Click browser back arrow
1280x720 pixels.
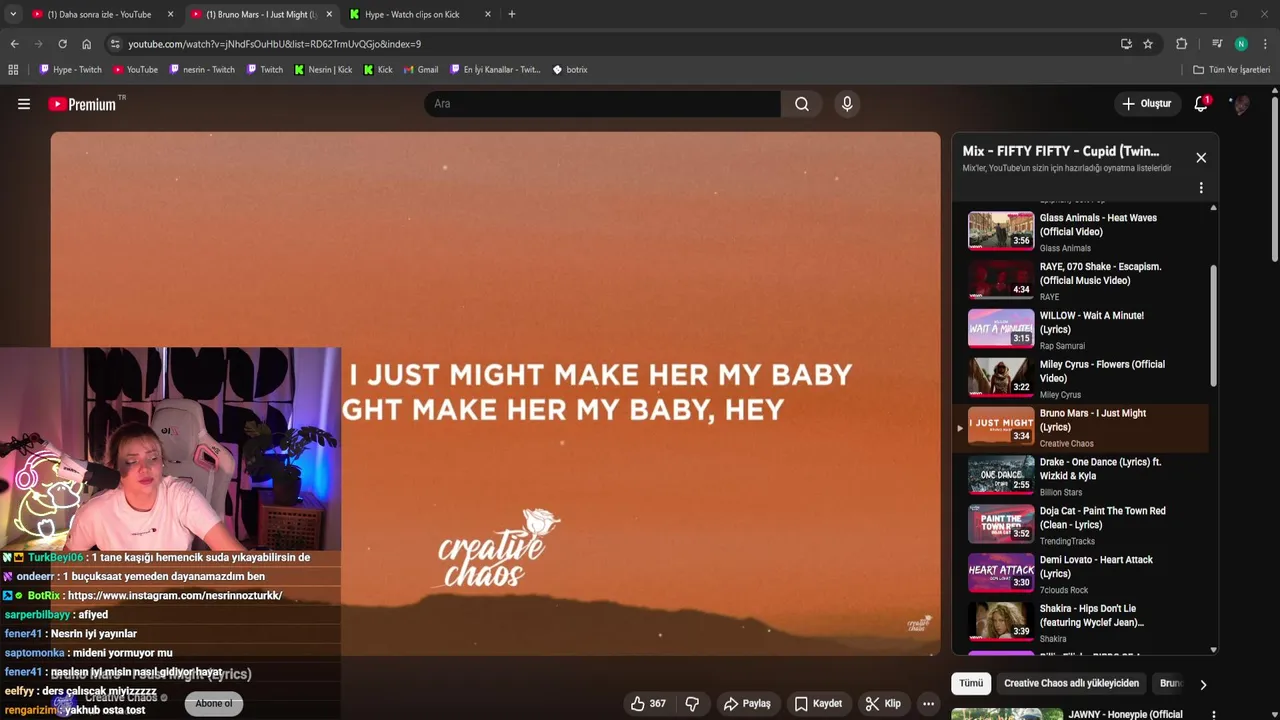tap(14, 44)
